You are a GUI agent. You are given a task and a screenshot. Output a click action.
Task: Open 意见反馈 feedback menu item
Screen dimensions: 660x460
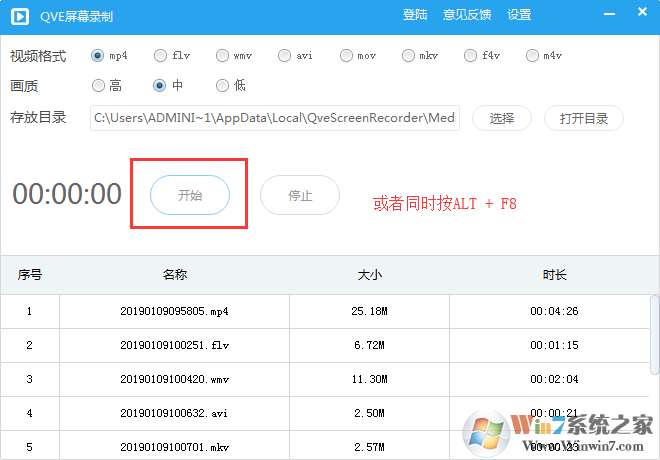[467, 15]
